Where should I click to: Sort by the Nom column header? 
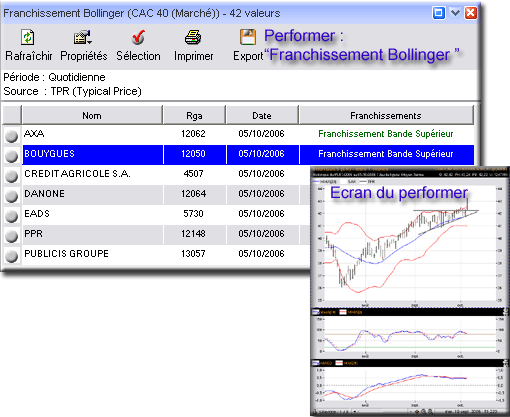point(92,115)
